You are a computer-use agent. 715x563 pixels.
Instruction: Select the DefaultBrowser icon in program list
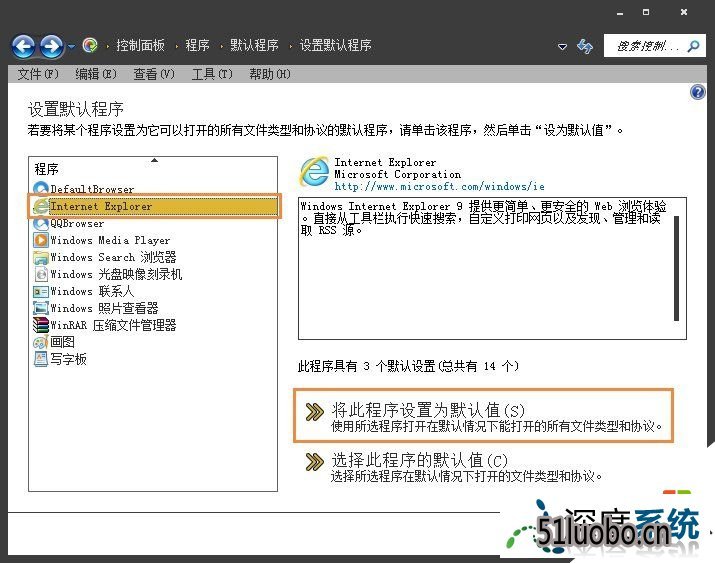[41, 189]
